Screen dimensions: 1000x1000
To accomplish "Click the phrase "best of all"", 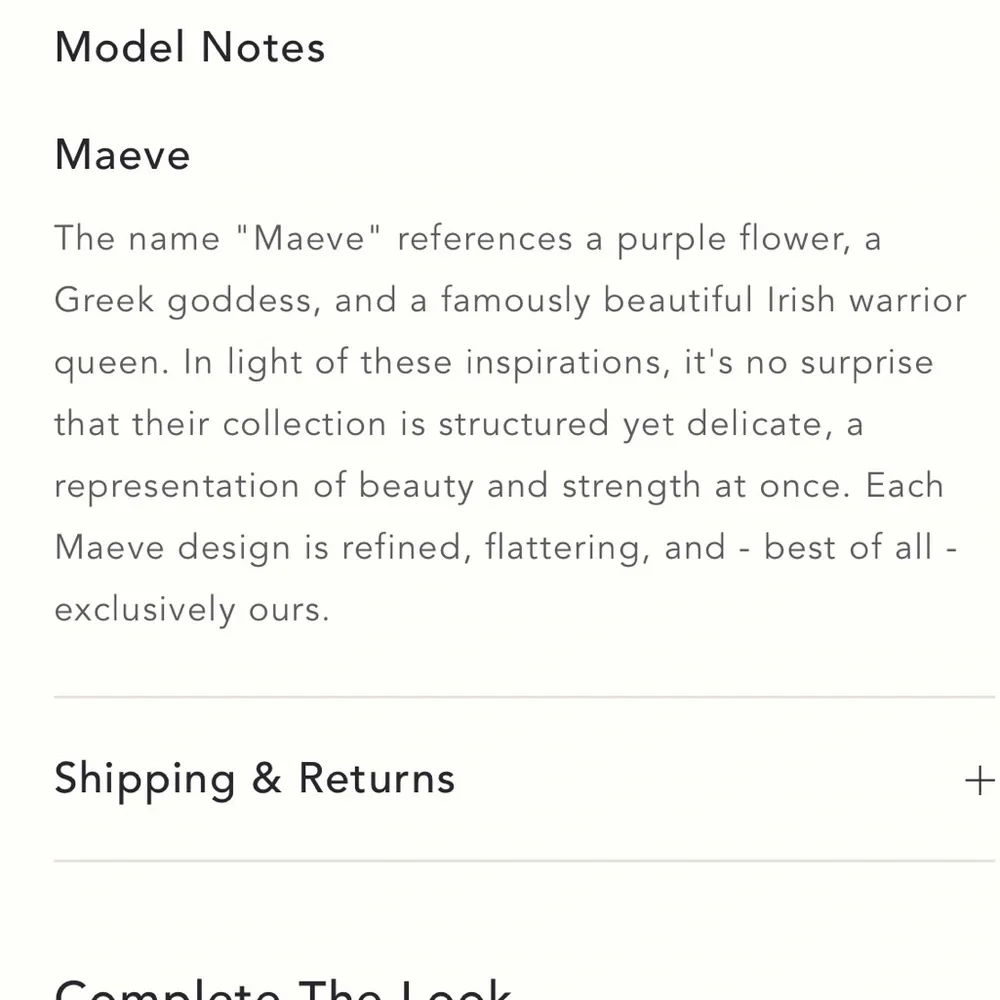I will tap(848, 547).
